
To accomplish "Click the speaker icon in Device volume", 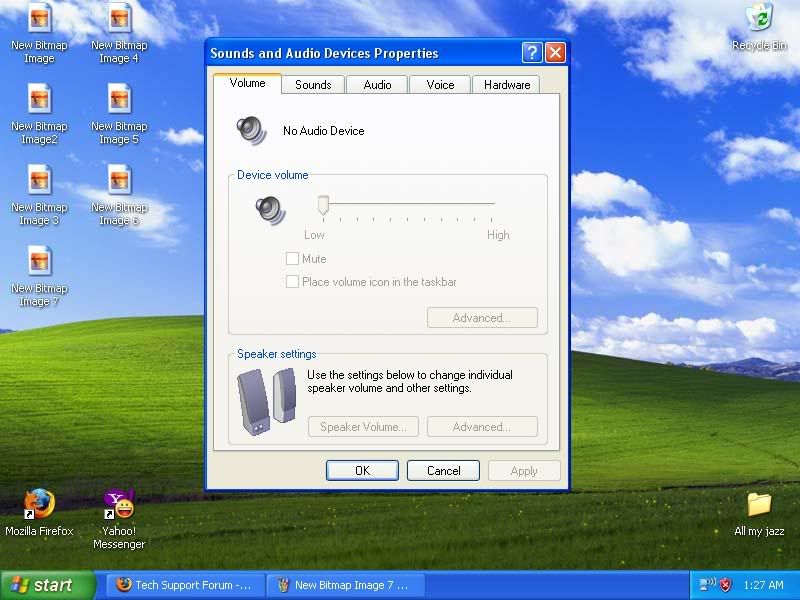I will click(270, 210).
